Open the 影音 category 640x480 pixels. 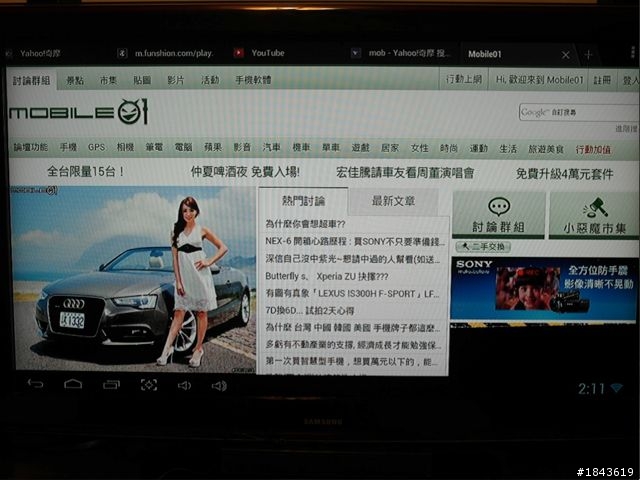pyautogui.click(x=242, y=147)
